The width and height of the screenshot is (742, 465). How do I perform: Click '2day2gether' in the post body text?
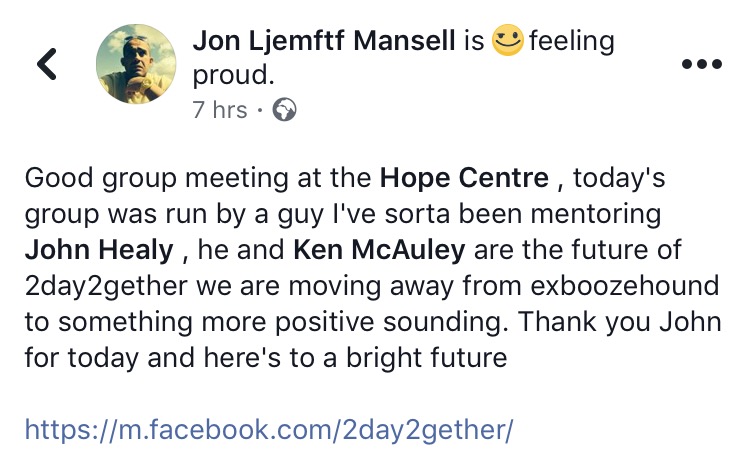pyautogui.click(x=106, y=286)
